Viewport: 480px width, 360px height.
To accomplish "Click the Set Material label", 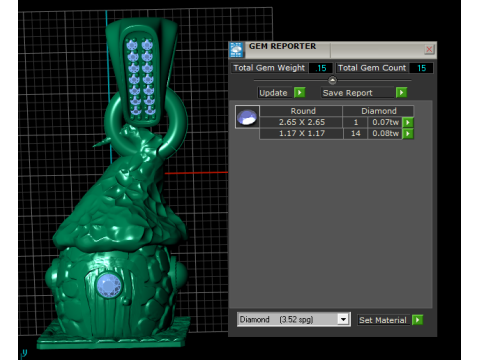I will tap(382, 320).
